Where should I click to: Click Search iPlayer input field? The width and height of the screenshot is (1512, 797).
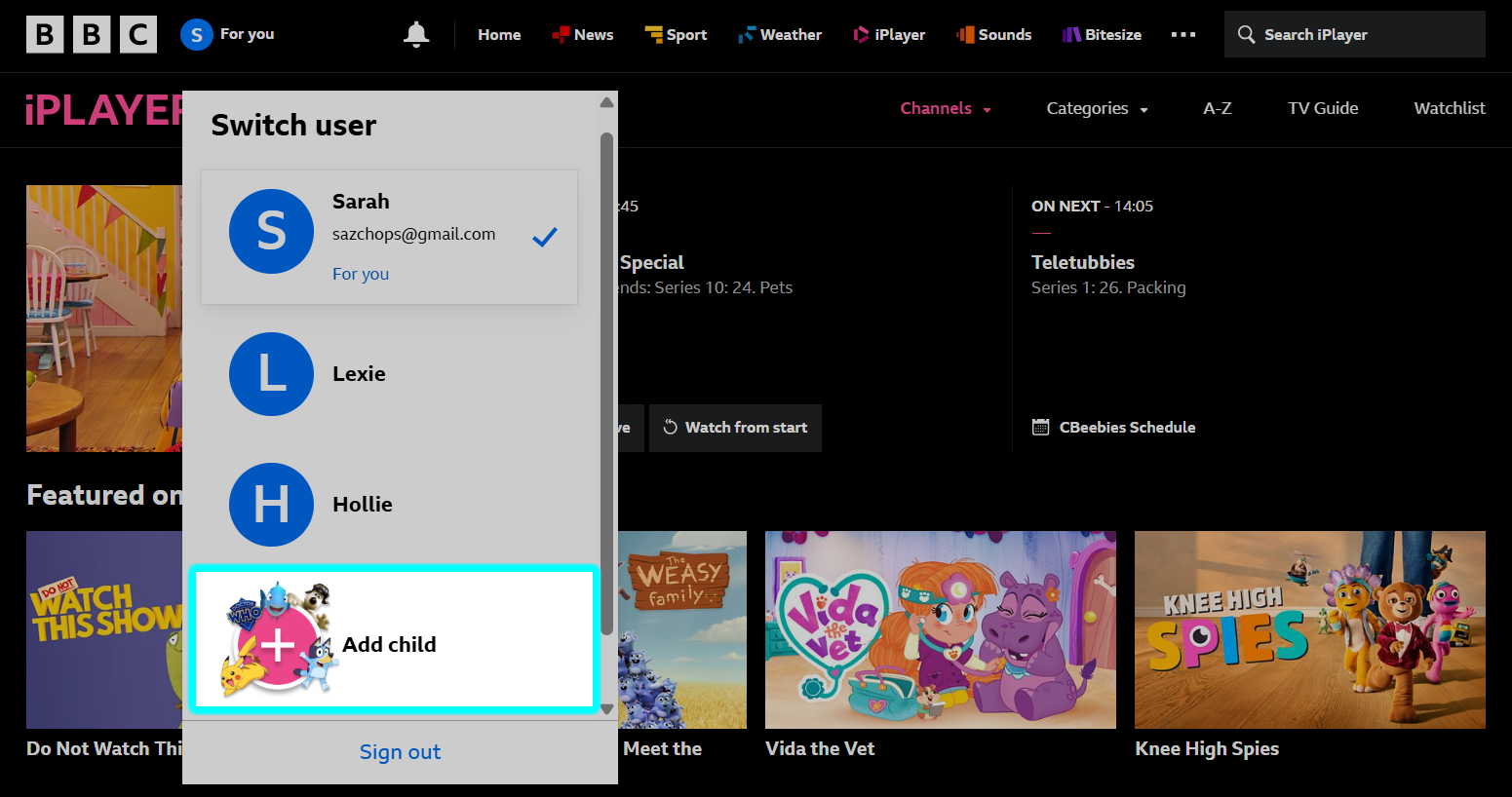pyautogui.click(x=1355, y=34)
